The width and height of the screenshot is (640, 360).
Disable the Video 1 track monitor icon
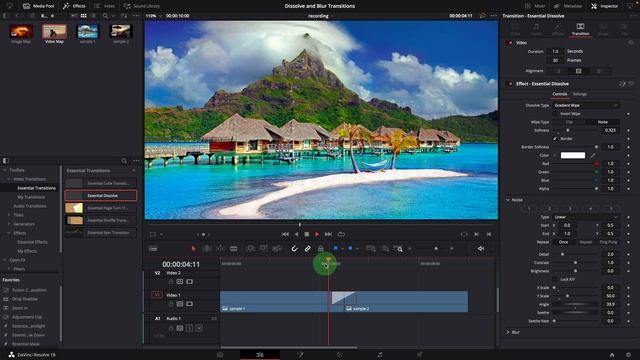pos(189,304)
